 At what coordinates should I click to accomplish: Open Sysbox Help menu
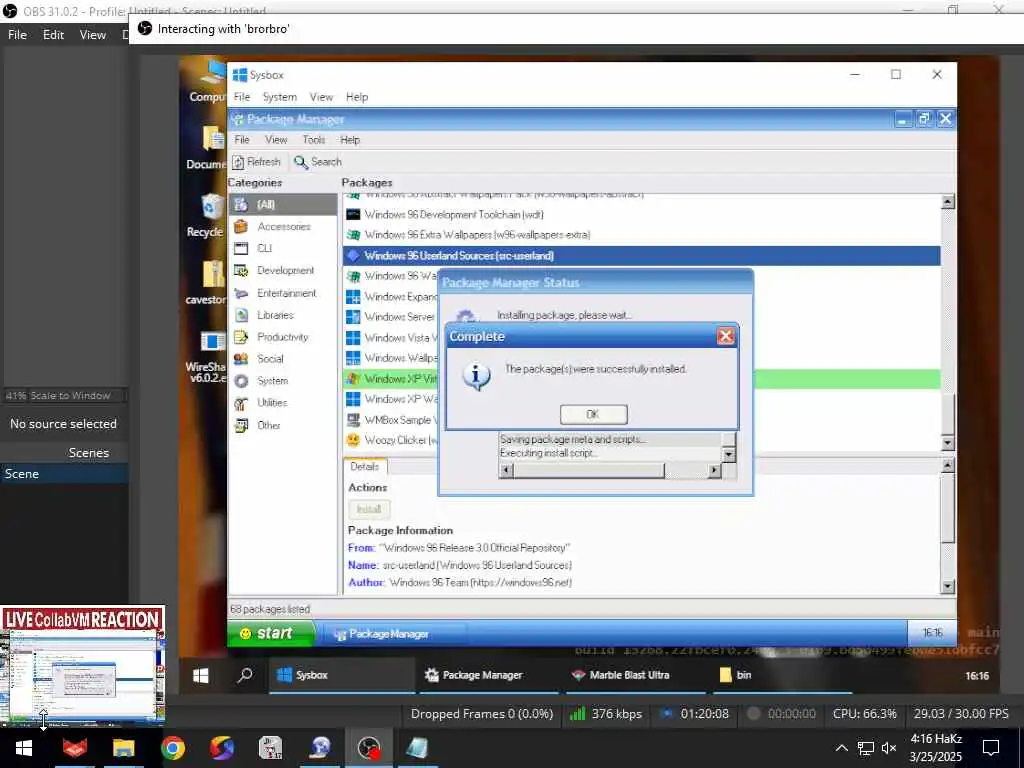coord(357,97)
